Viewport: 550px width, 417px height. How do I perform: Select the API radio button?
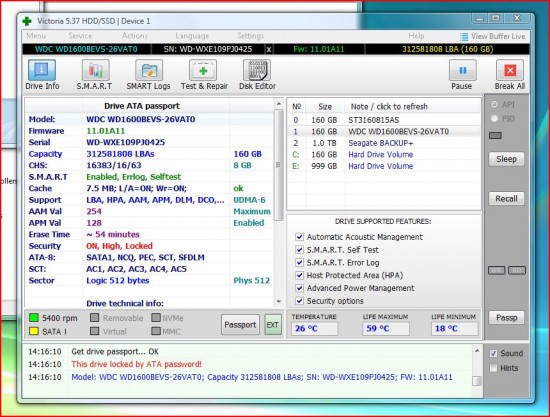click(494, 104)
